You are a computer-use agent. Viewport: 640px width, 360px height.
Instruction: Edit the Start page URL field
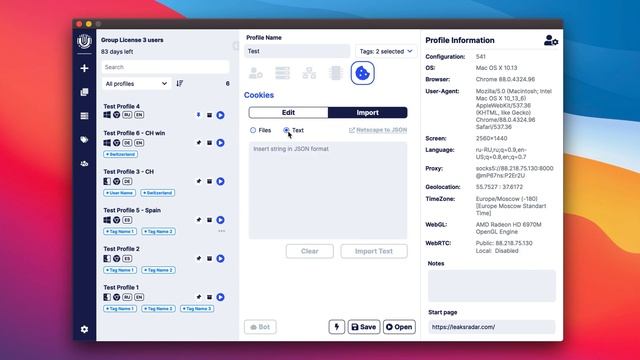(x=492, y=327)
